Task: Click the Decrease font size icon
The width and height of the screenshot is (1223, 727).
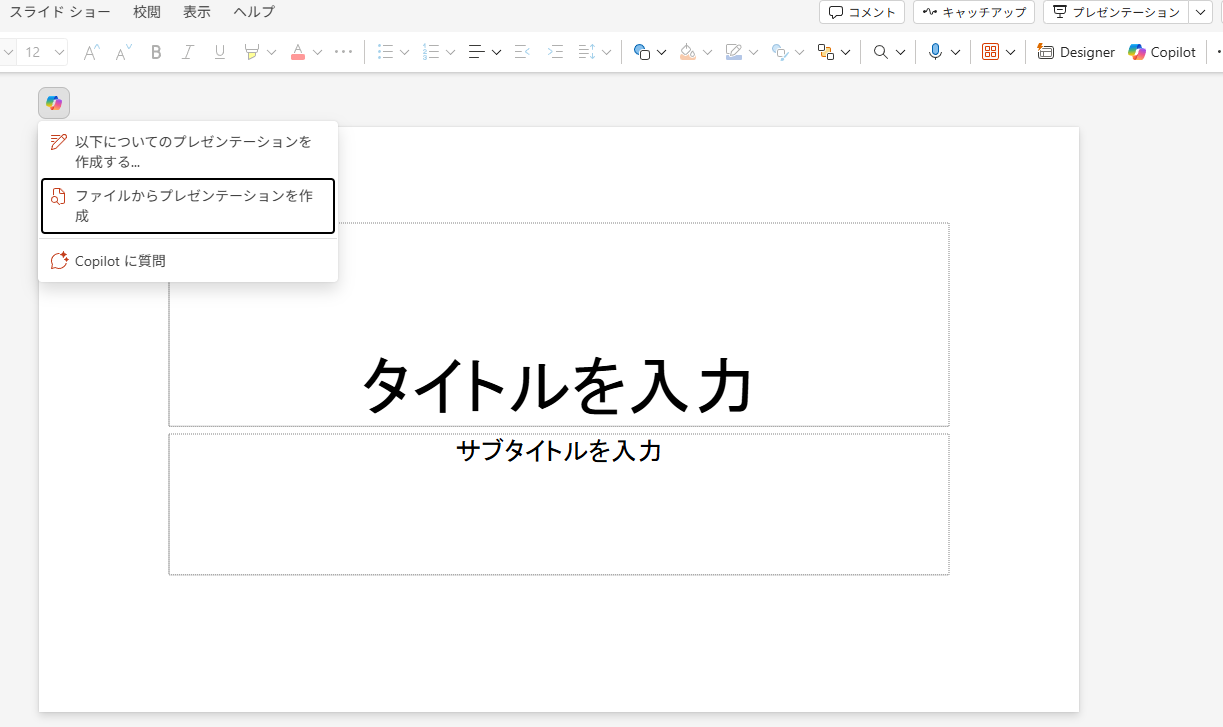Action: [123, 52]
